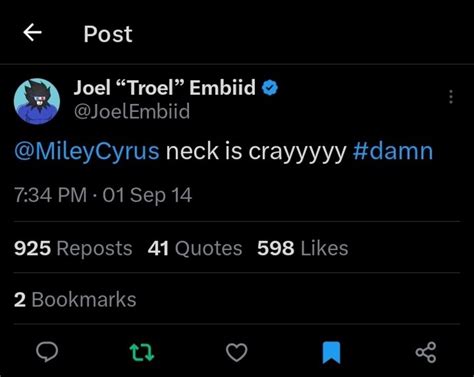Image resolution: width=474 pixels, height=377 pixels.
Task: Open the #damn hashtag link
Action: click(x=393, y=151)
